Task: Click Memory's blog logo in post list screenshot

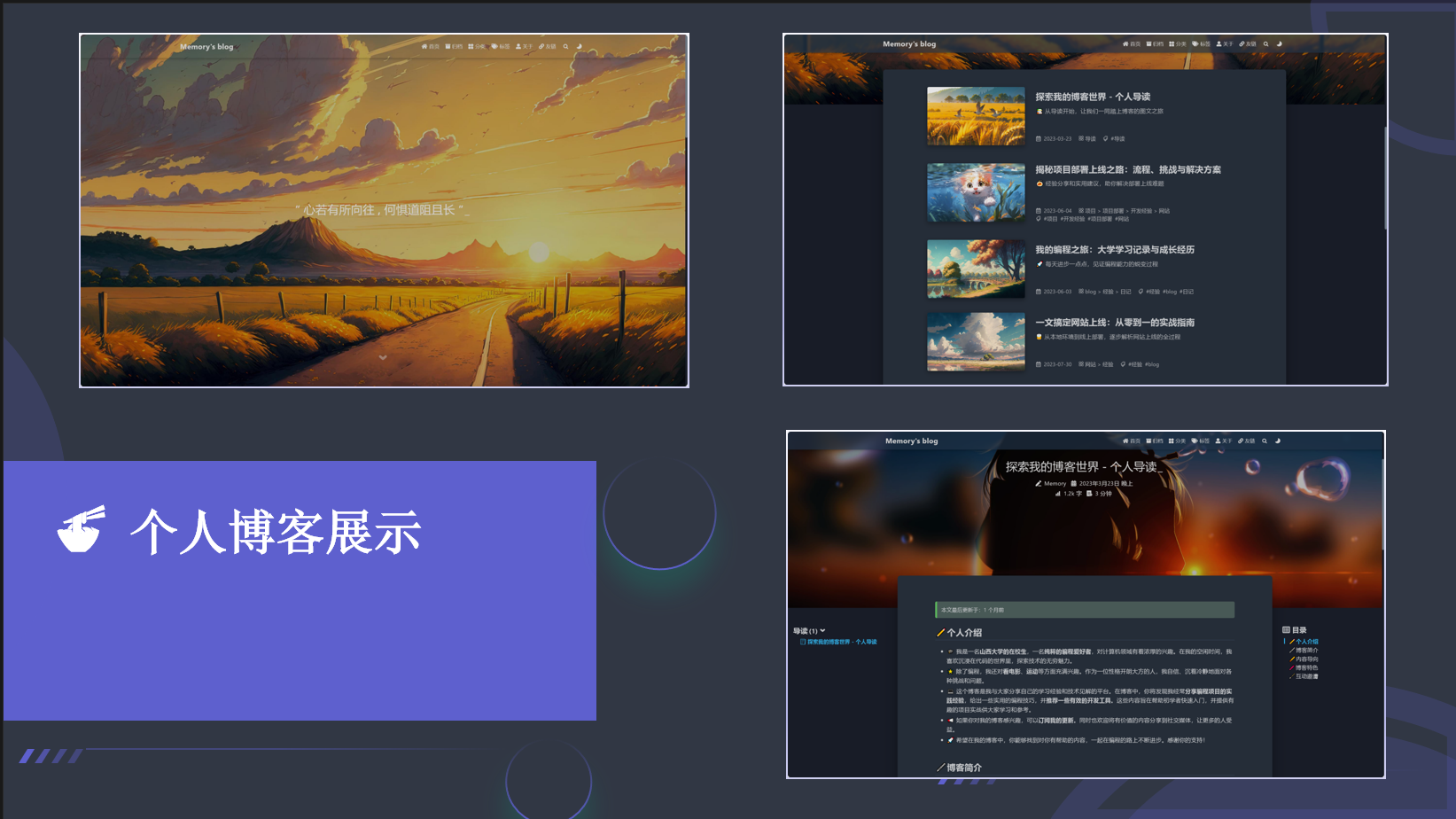Action: tap(909, 43)
